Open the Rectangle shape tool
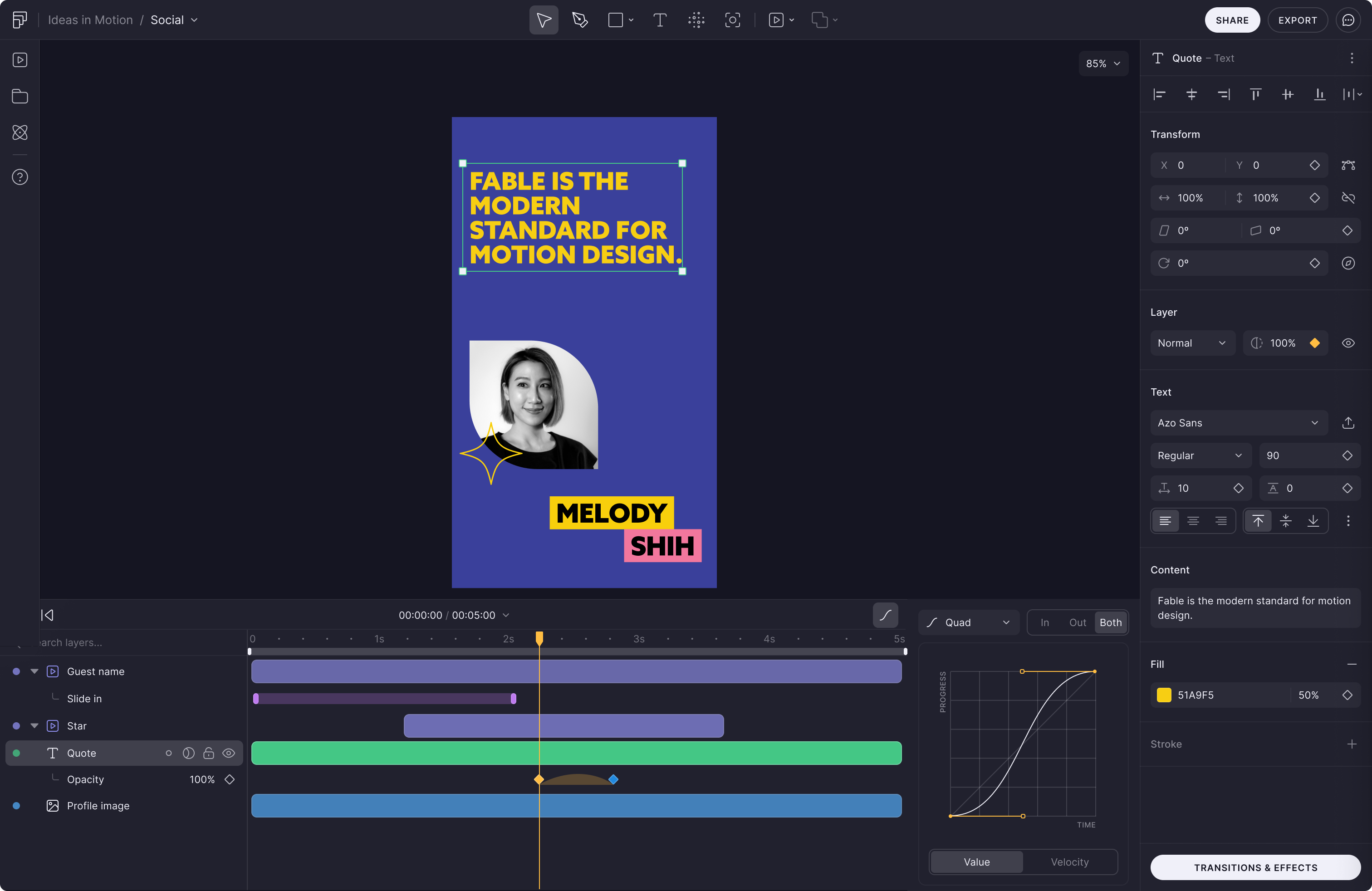The width and height of the screenshot is (1372, 891). pyautogui.click(x=617, y=20)
